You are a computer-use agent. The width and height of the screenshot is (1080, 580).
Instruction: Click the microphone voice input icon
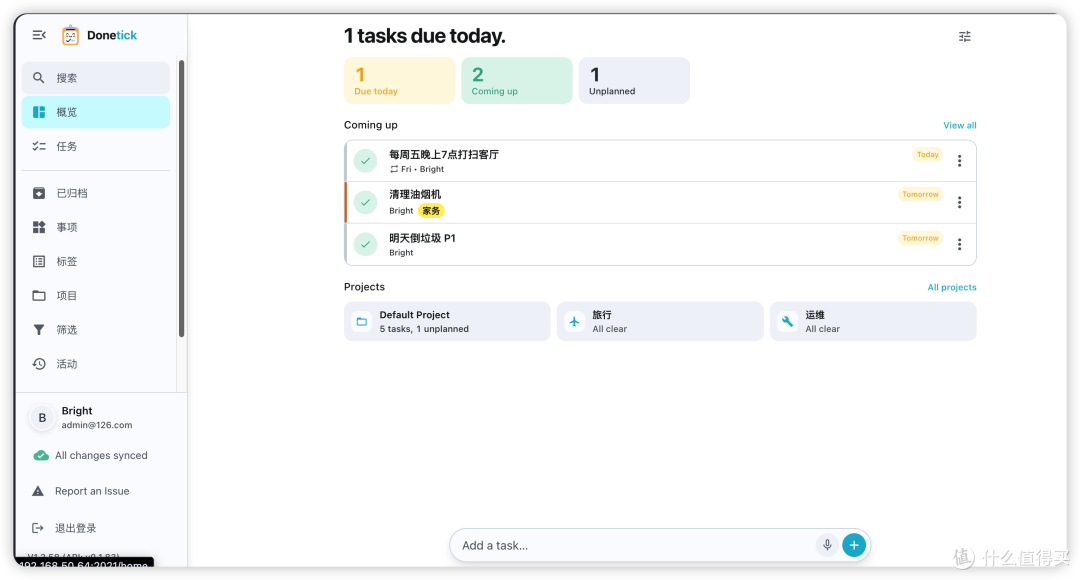[827, 545]
